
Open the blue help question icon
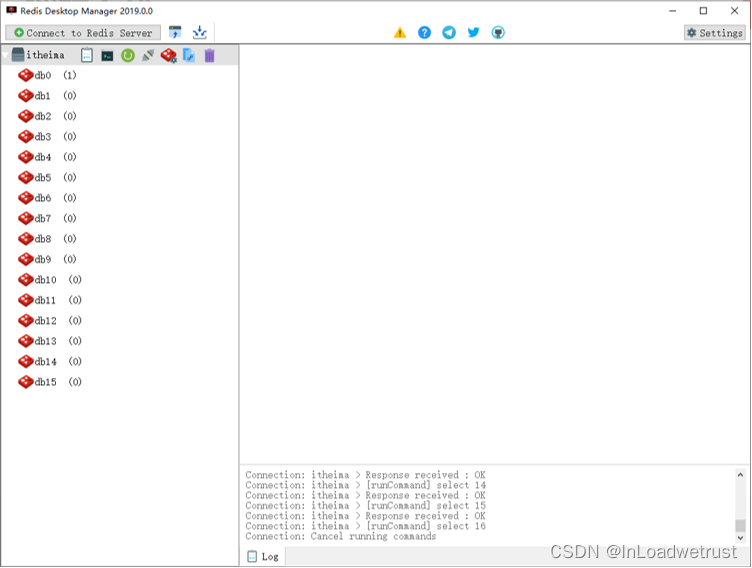pyautogui.click(x=424, y=32)
